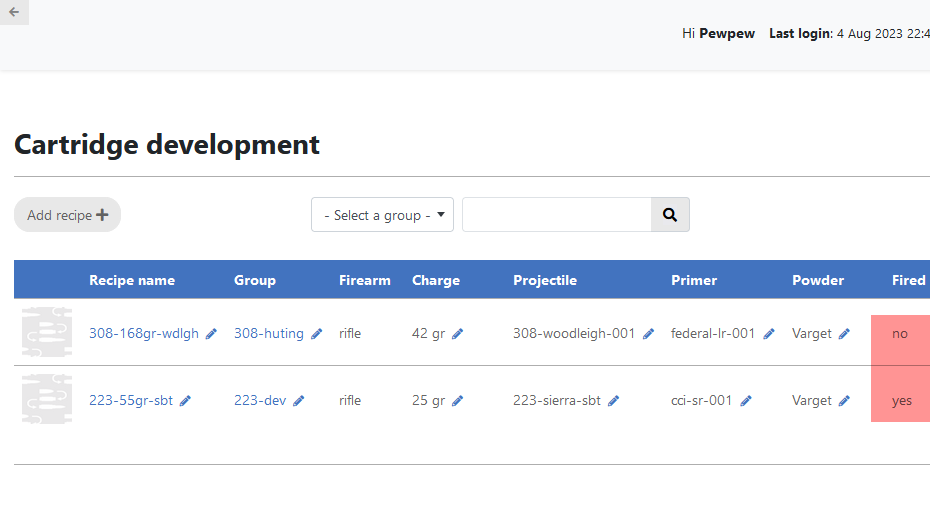Toggle the Fired status 'yes' cell

tap(901, 401)
